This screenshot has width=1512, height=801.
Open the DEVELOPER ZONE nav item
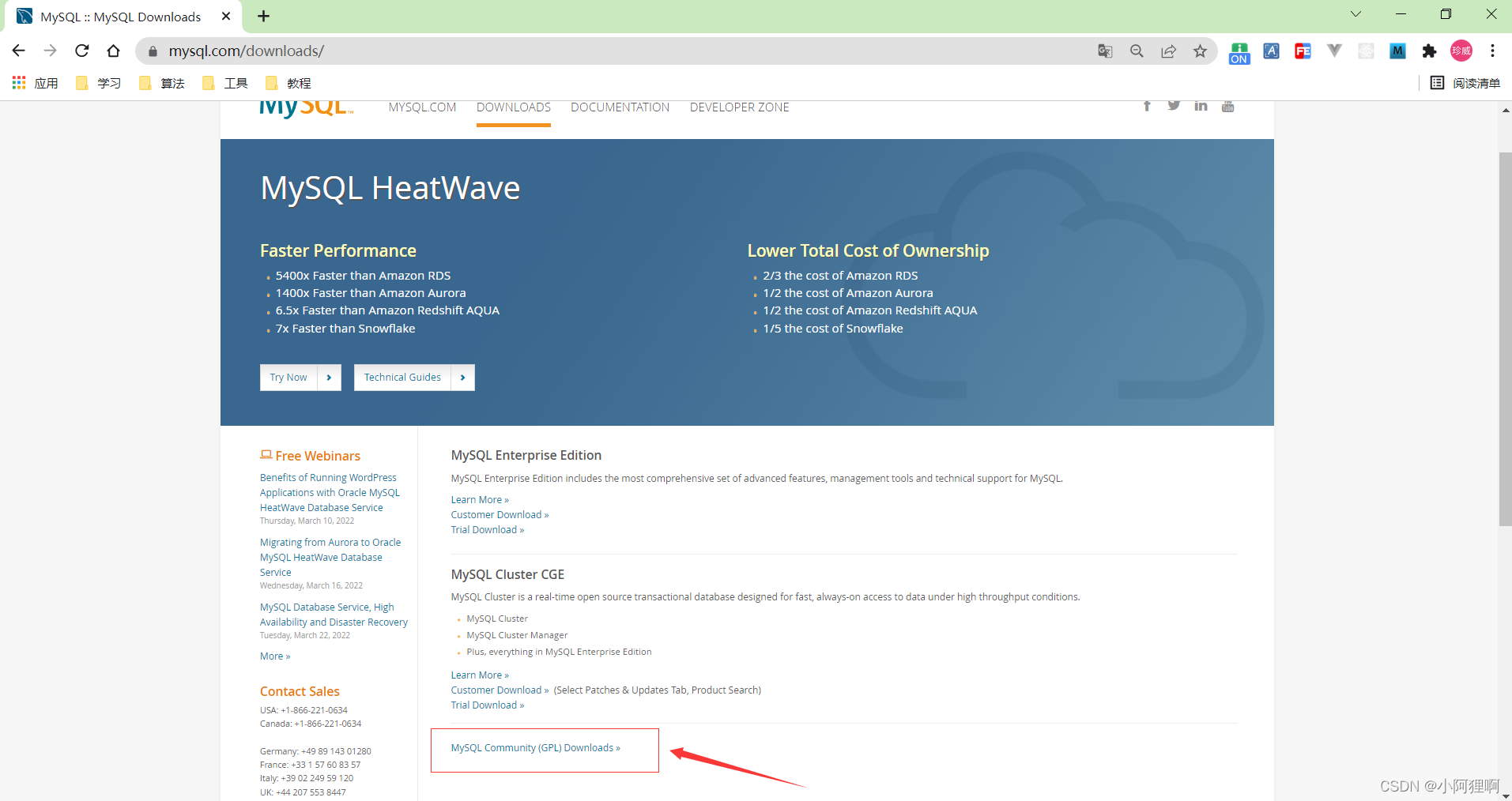(740, 107)
